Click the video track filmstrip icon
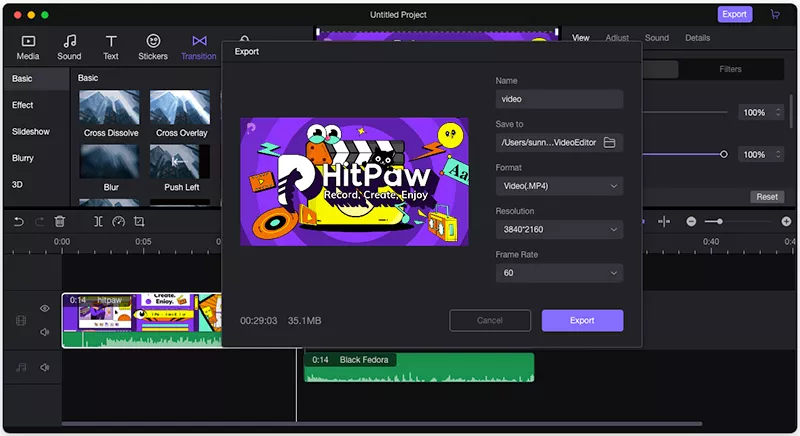Screen dimensions: 800x436 pyautogui.click(x=21, y=320)
